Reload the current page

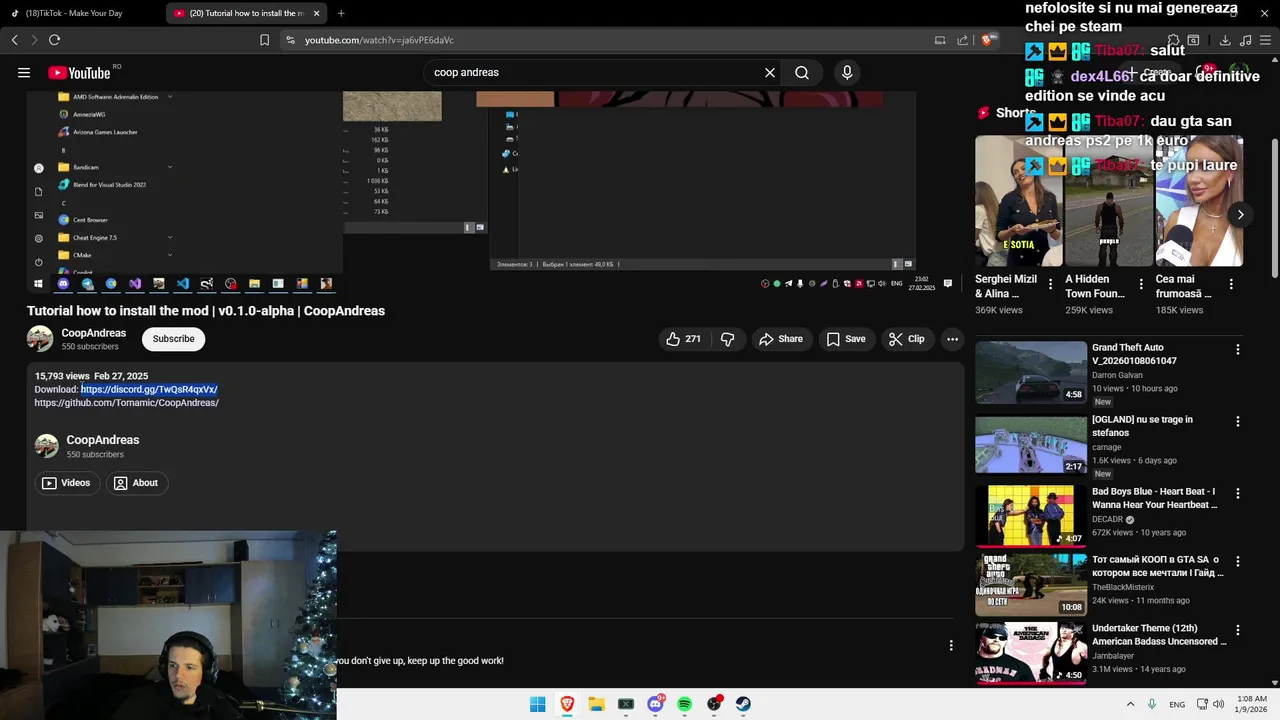point(55,40)
